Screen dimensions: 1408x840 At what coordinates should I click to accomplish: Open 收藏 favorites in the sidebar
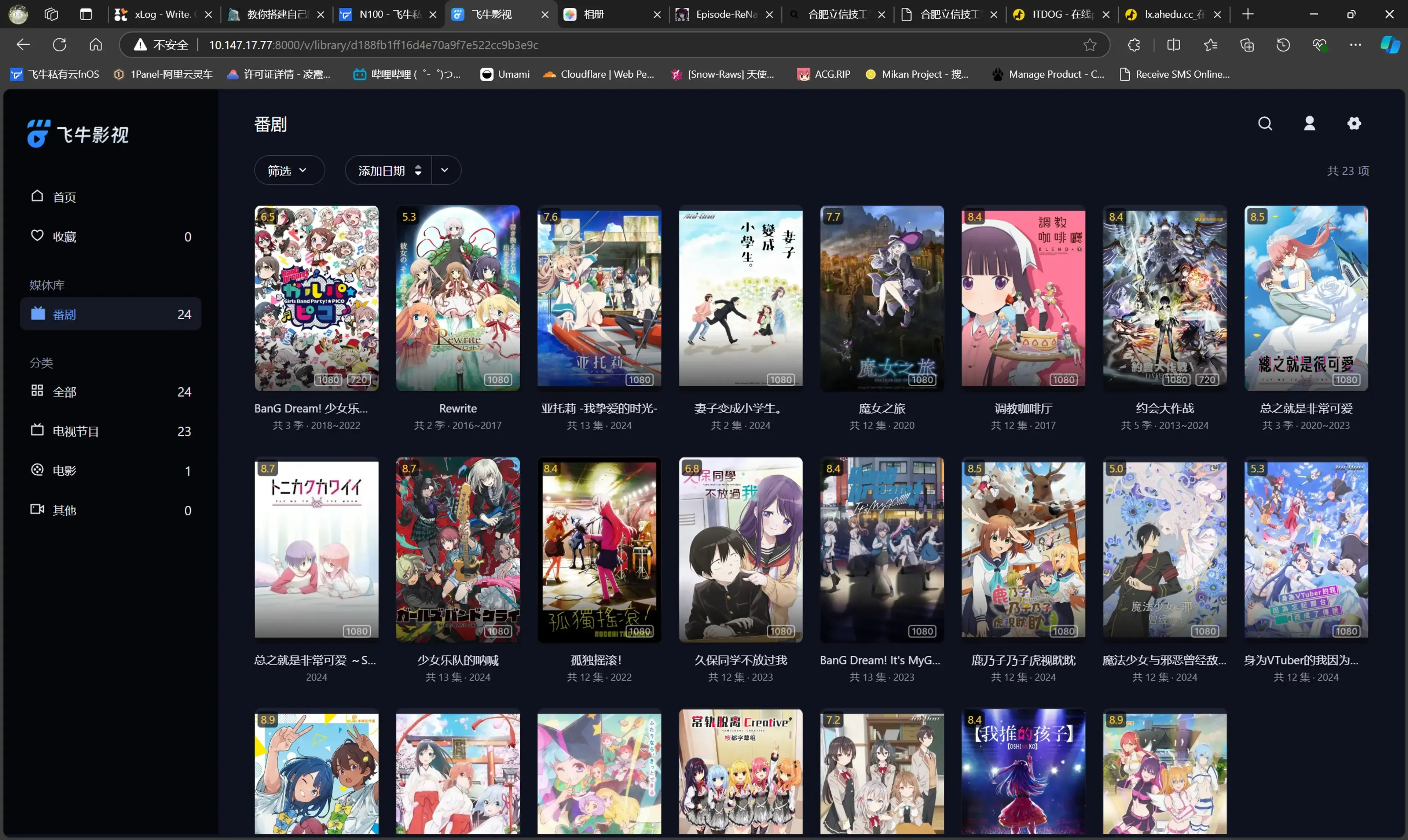(x=64, y=237)
